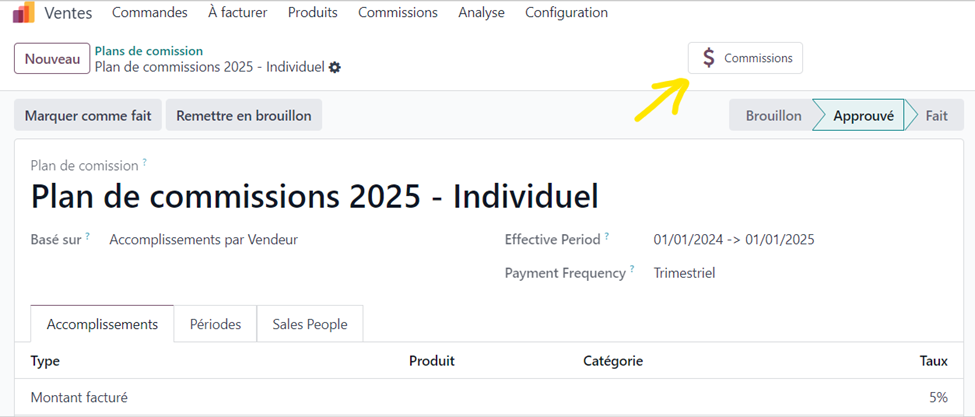The width and height of the screenshot is (975, 417).
Task: Switch to the Sales People tab
Action: point(310,324)
